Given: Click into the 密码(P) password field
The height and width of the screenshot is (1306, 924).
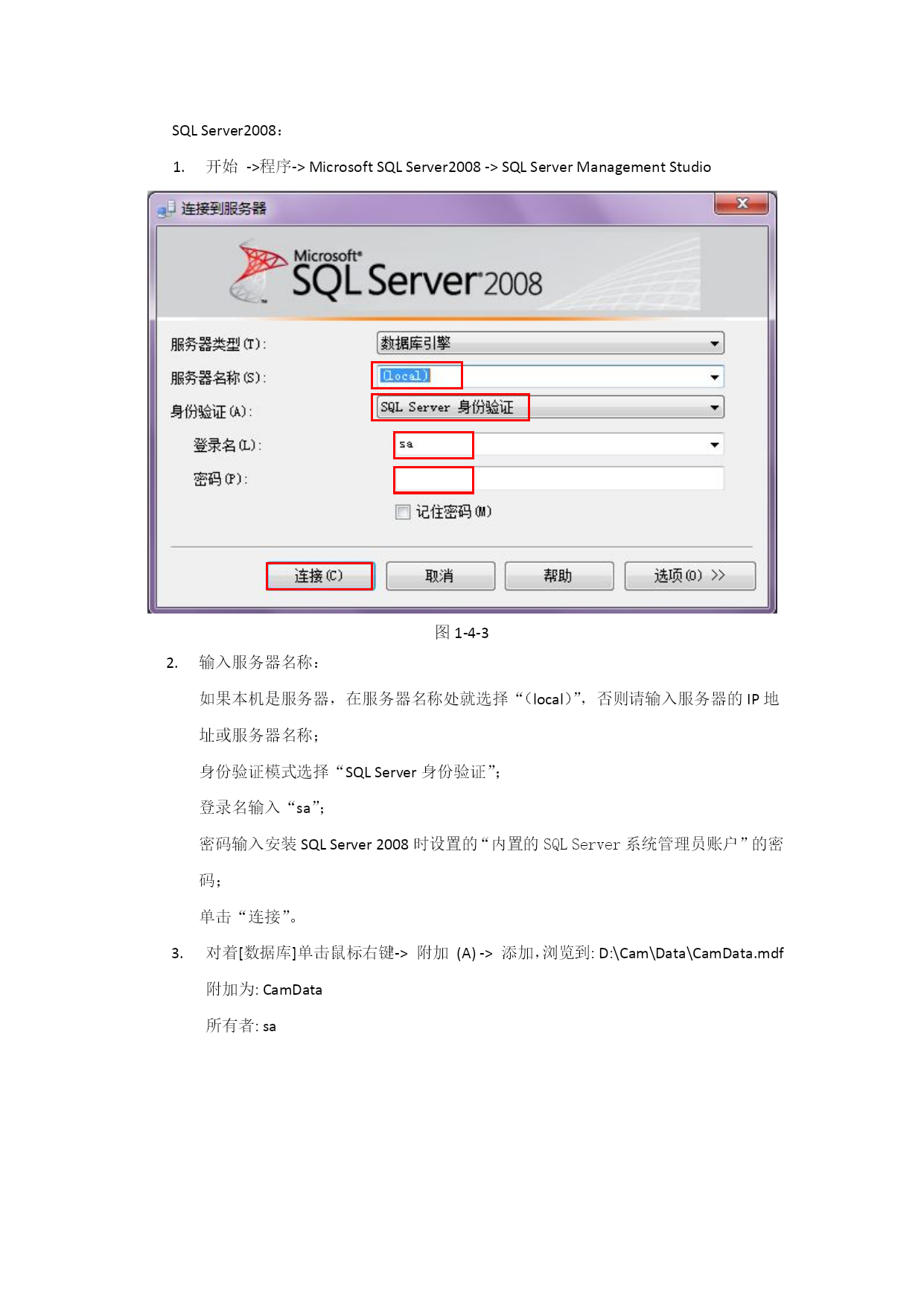Looking at the screenshot, I should click(x=558, y=478).
